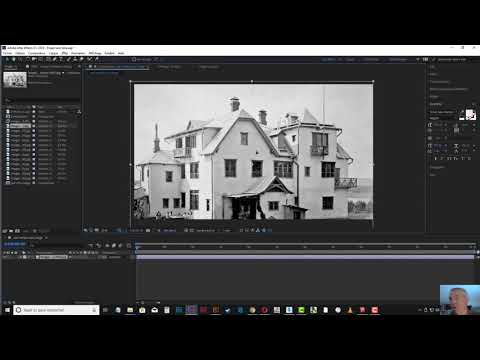Click the Windows taskbar search box

click(56, 310)
